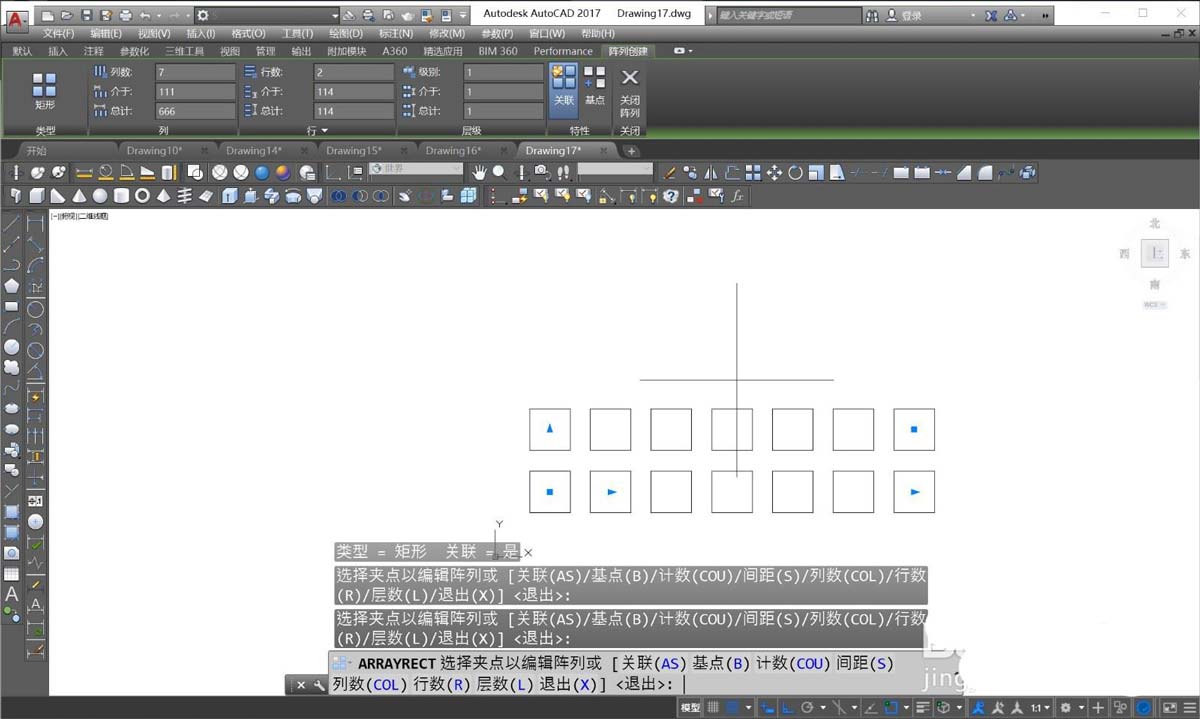The image size is (1200, 719).
Task: Select the Multiline Text A tool
Action: (12, 595)
